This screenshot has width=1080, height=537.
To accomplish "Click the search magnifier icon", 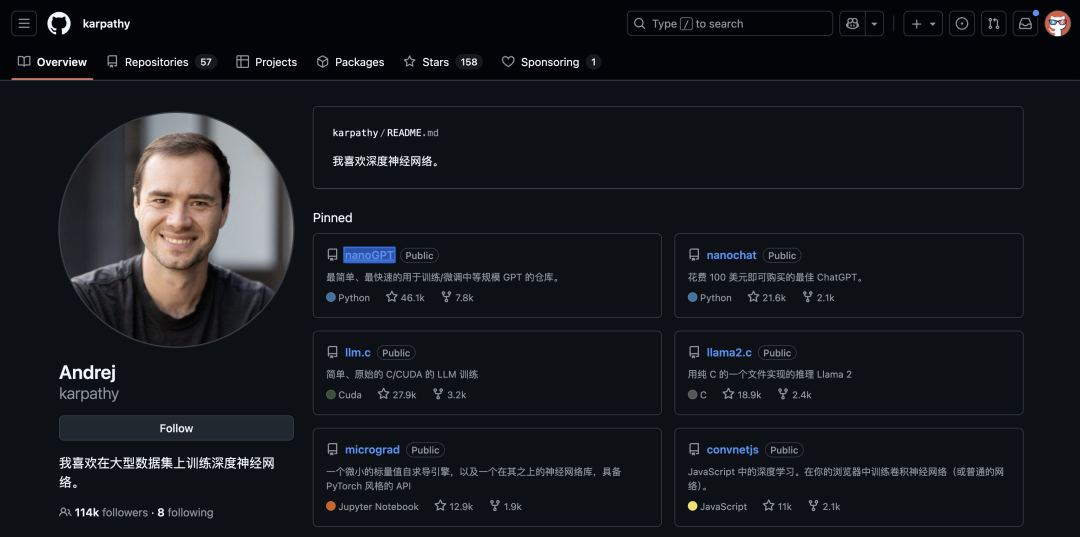I will pos(640,23).
